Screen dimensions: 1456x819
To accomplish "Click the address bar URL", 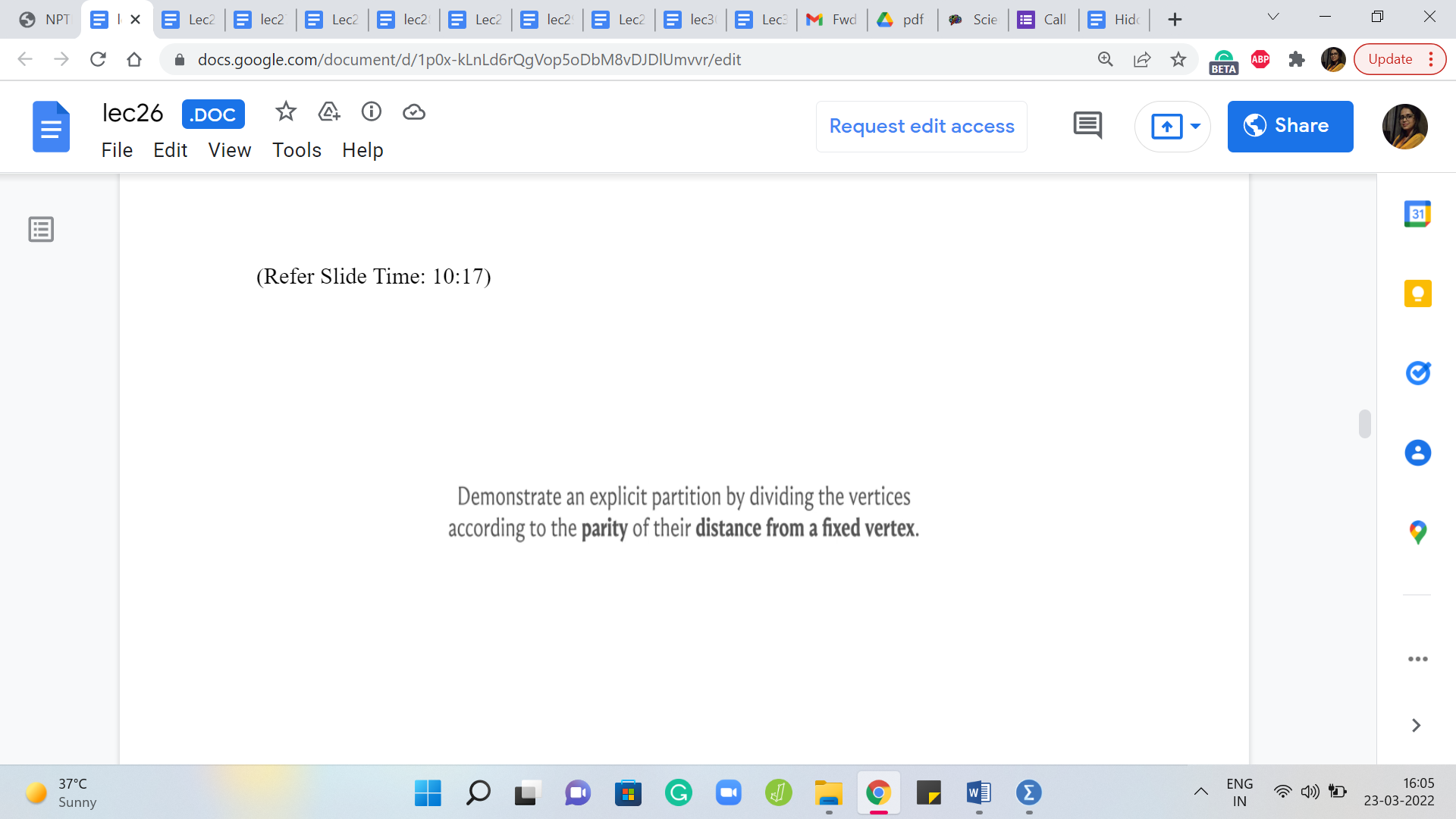I will (x=469, y=60).
